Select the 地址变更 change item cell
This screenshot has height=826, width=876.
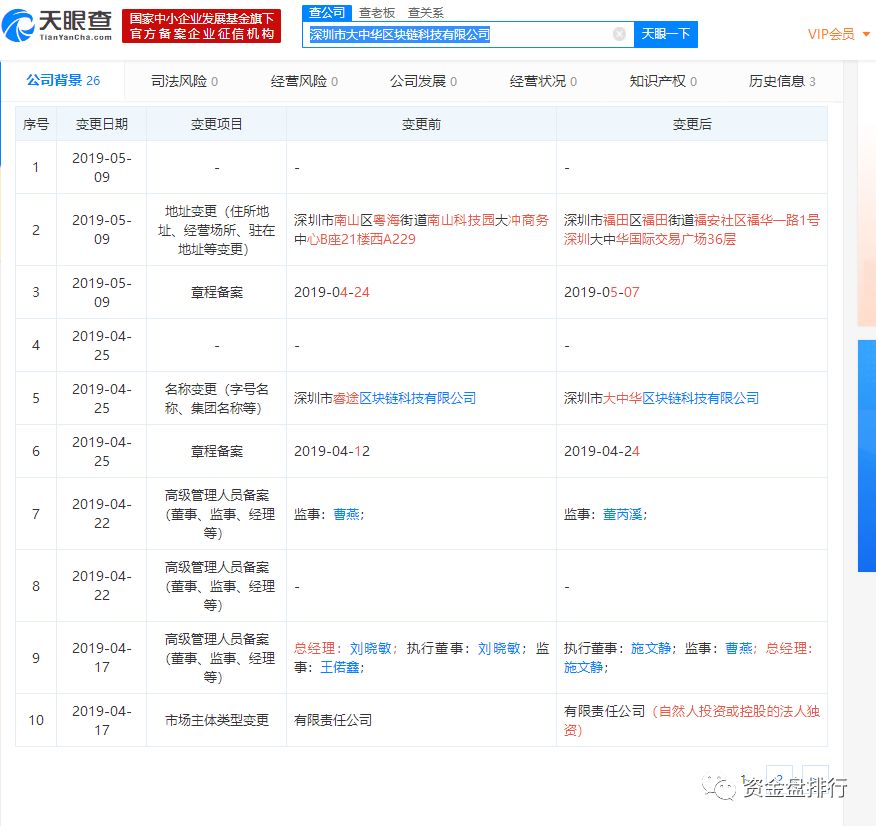pyautogui.click(x=217, y=230)
